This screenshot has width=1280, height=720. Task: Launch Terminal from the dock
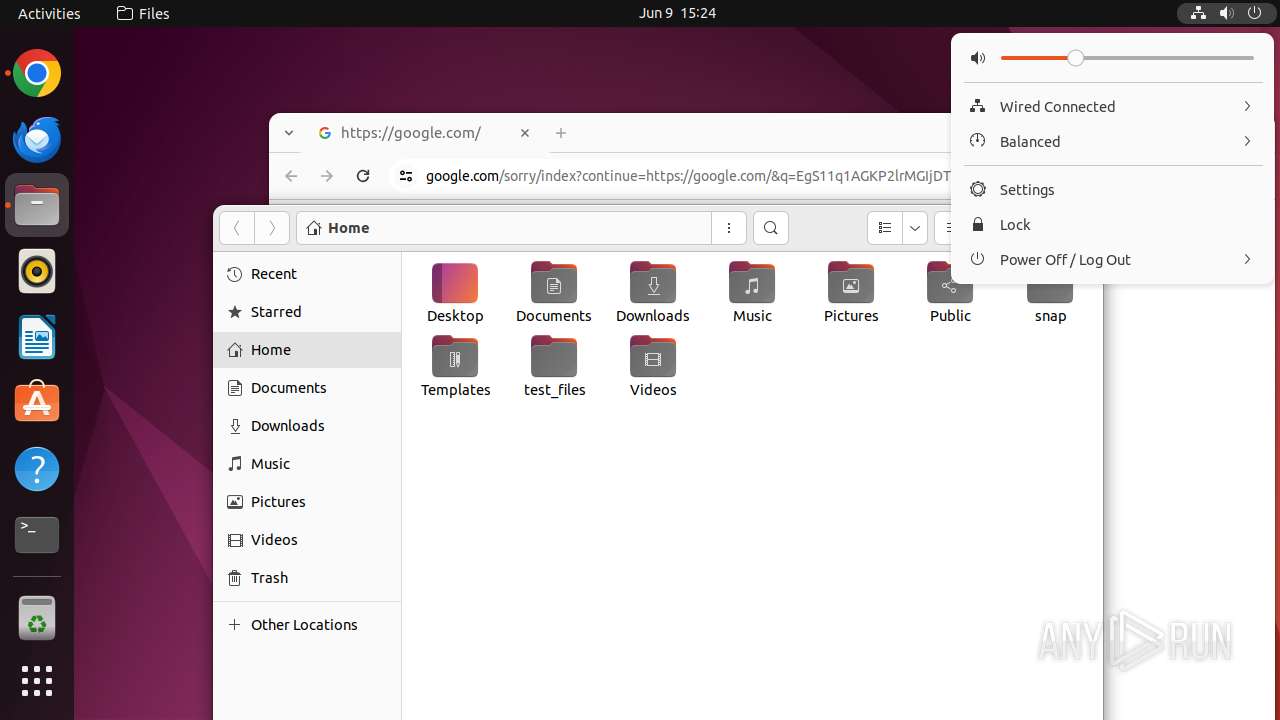click(x=37, y=535)
